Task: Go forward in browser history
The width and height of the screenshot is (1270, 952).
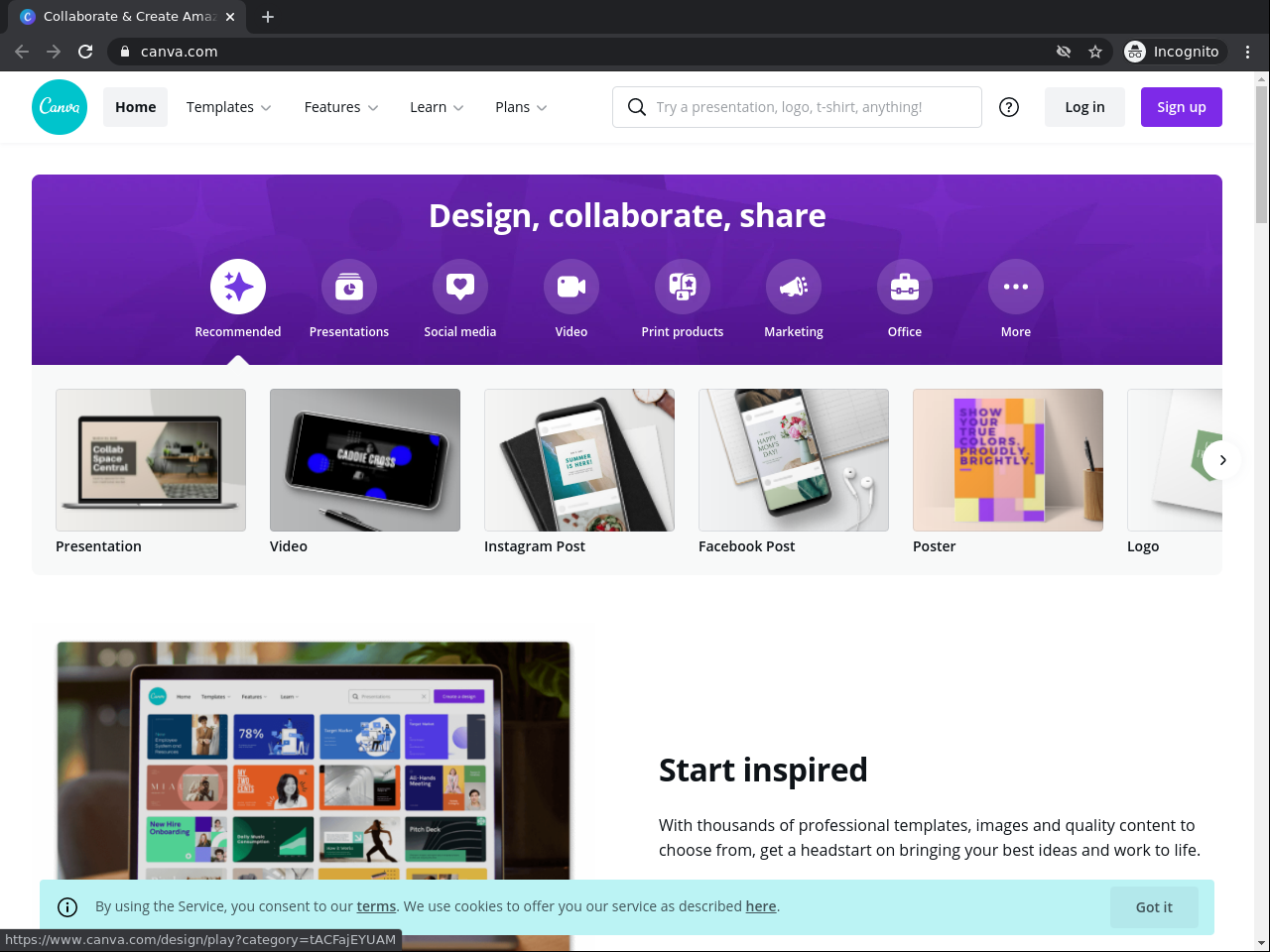Action: pyautogui.click(x=54, y=52)
